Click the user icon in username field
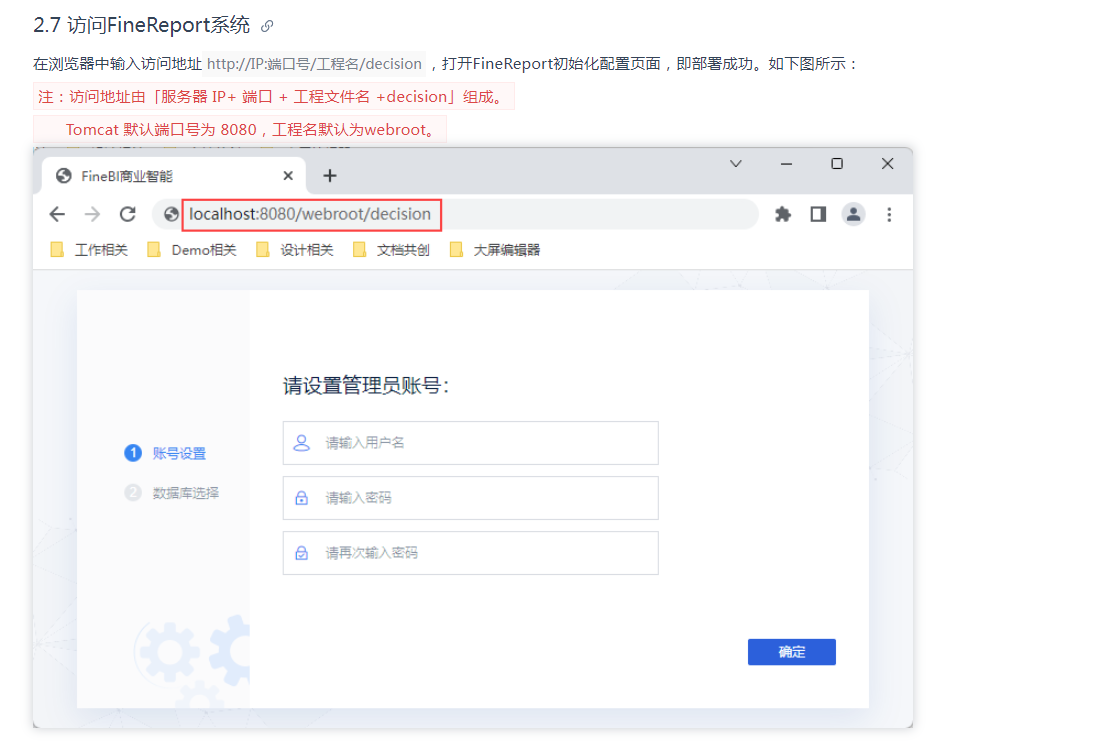 (x=302, y=443)
